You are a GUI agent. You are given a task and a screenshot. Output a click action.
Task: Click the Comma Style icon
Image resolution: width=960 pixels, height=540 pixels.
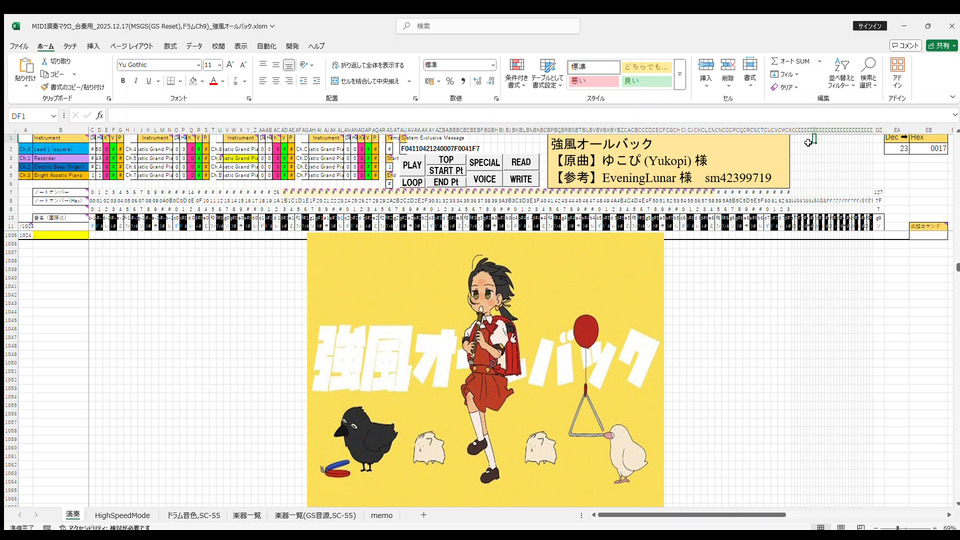463,81
